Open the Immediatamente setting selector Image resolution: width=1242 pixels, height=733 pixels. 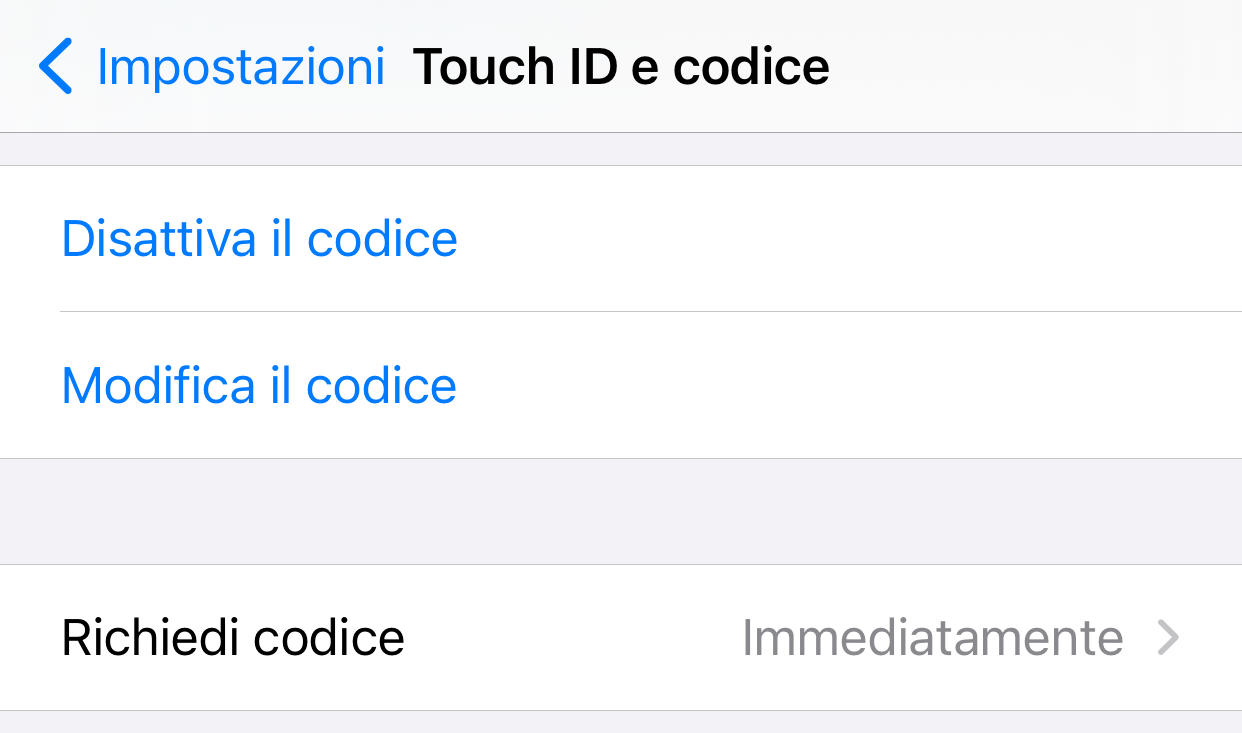(x=932, y=638)
